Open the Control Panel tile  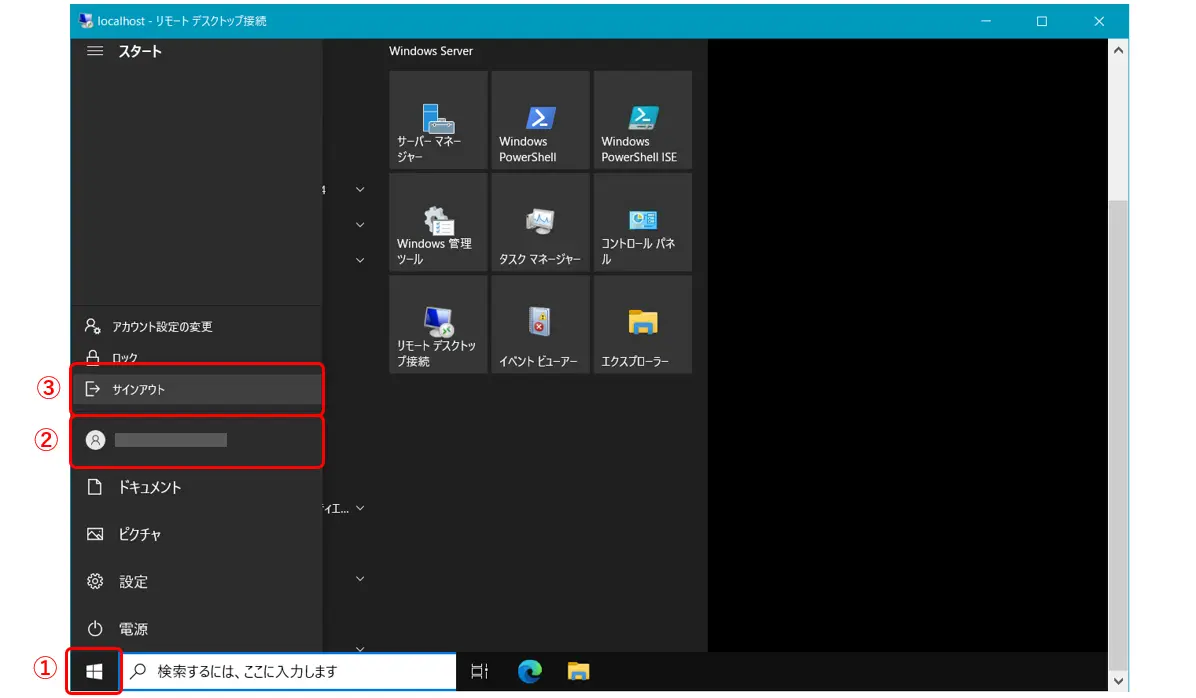[642, 222]
